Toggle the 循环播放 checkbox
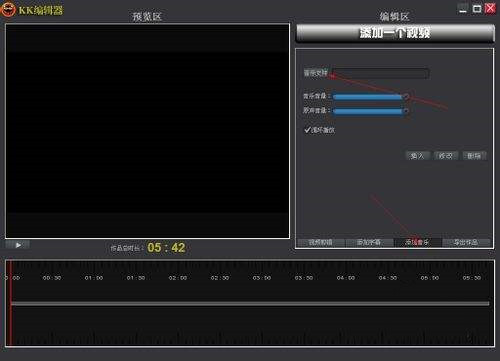This screenshot has width=500, height=361. coord(307,130)
